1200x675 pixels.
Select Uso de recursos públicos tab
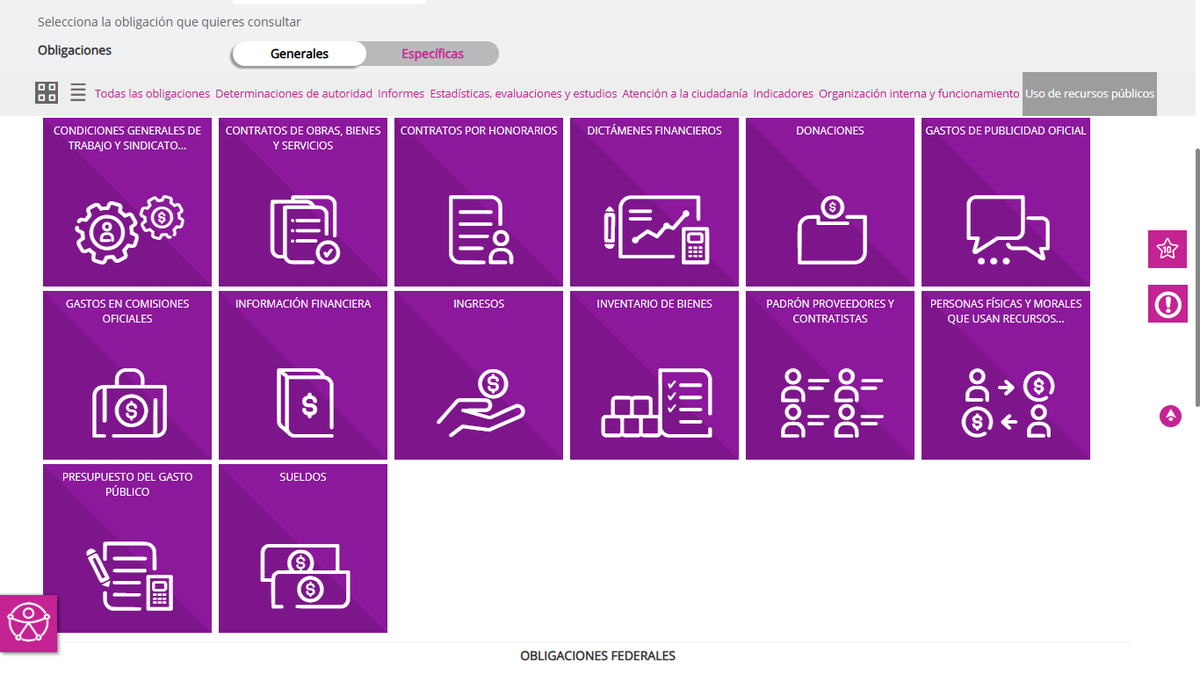pyautogui.click(x=1090, y=93)
